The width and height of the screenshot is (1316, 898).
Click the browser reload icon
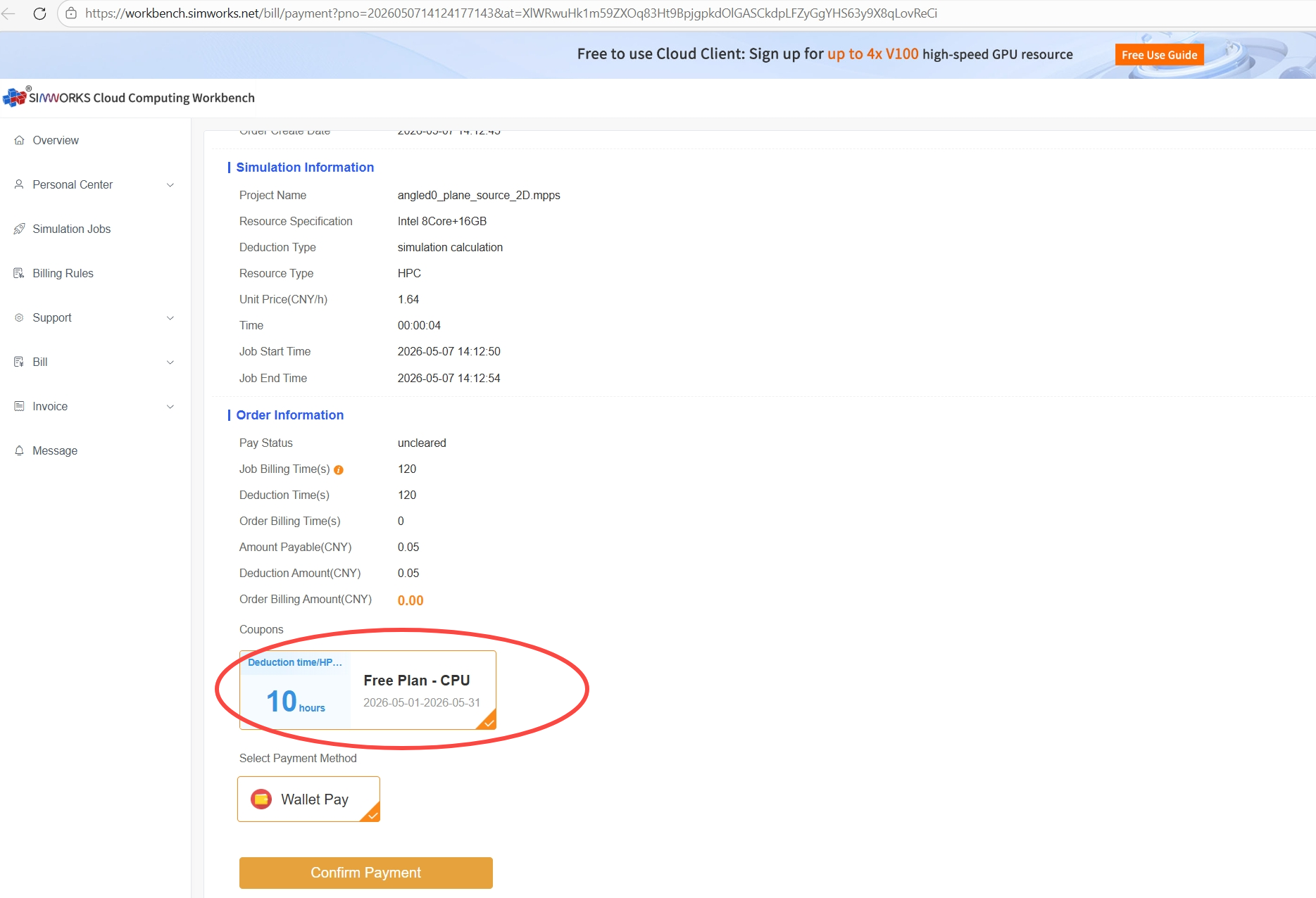[x=39, y=13]
